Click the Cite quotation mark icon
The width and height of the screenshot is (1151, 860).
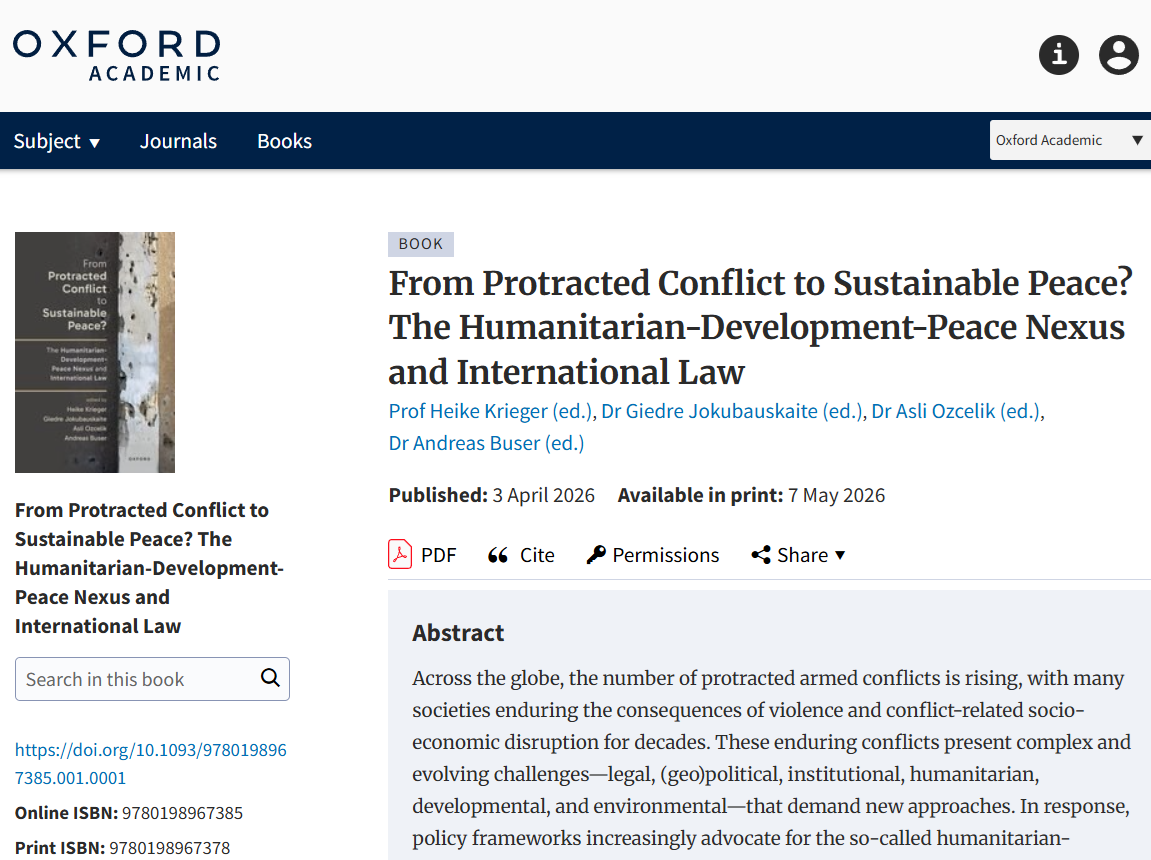[498, 555]
